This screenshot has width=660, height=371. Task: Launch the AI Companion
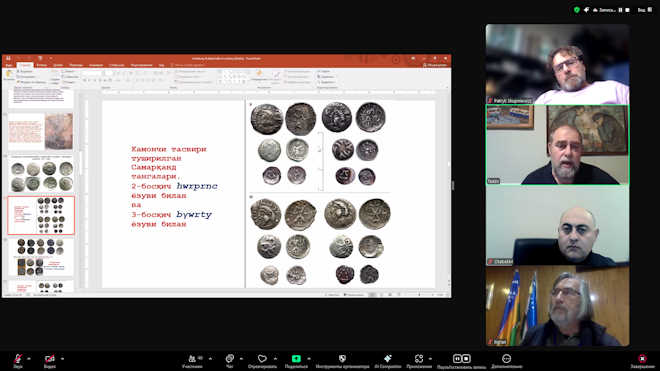click(x=388, y=361)
